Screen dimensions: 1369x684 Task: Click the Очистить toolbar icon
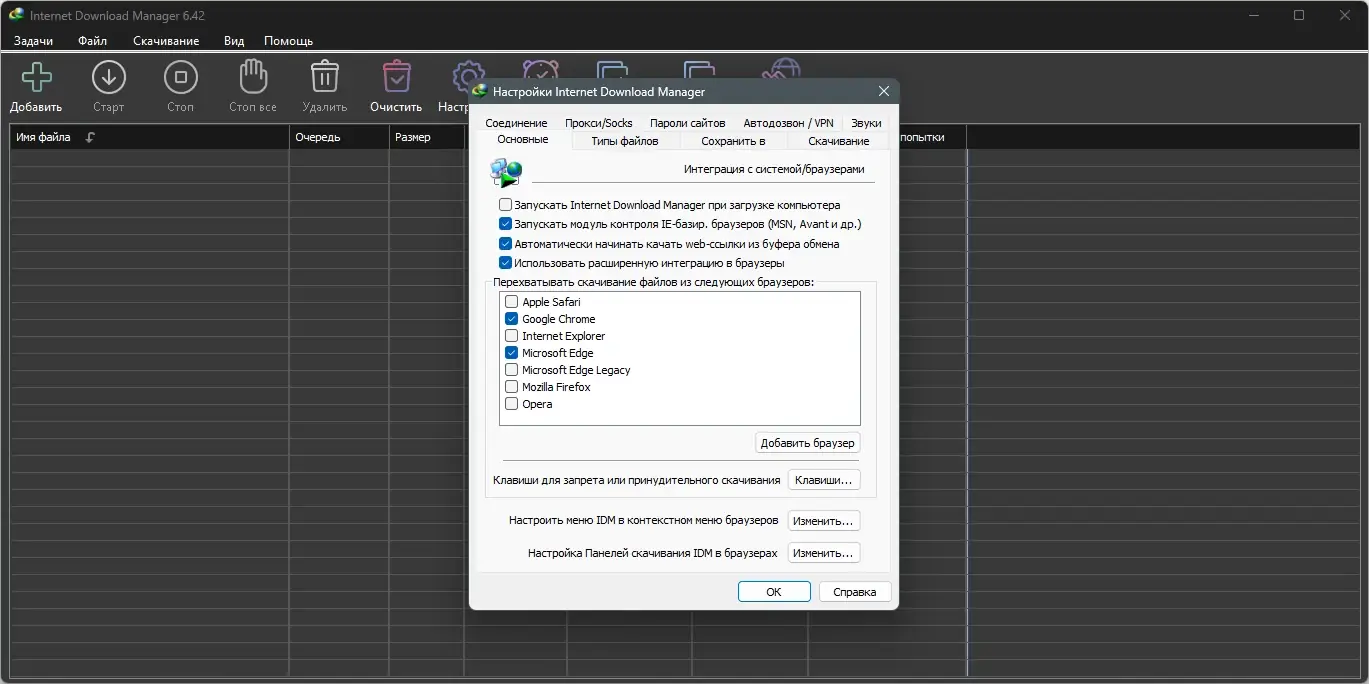397,77
